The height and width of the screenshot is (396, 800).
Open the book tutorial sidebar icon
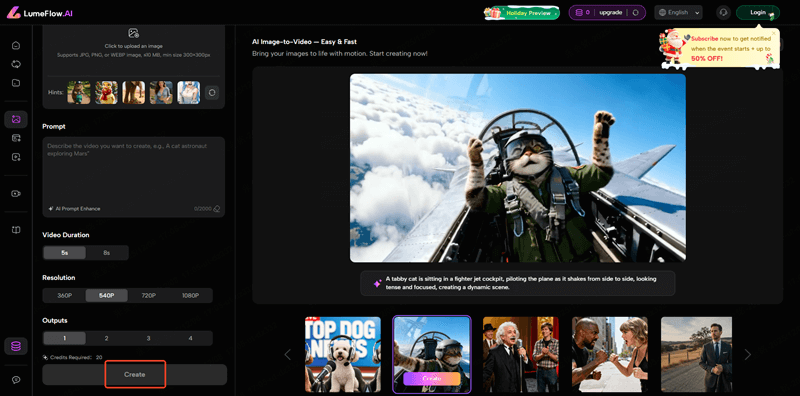point(16,230)
